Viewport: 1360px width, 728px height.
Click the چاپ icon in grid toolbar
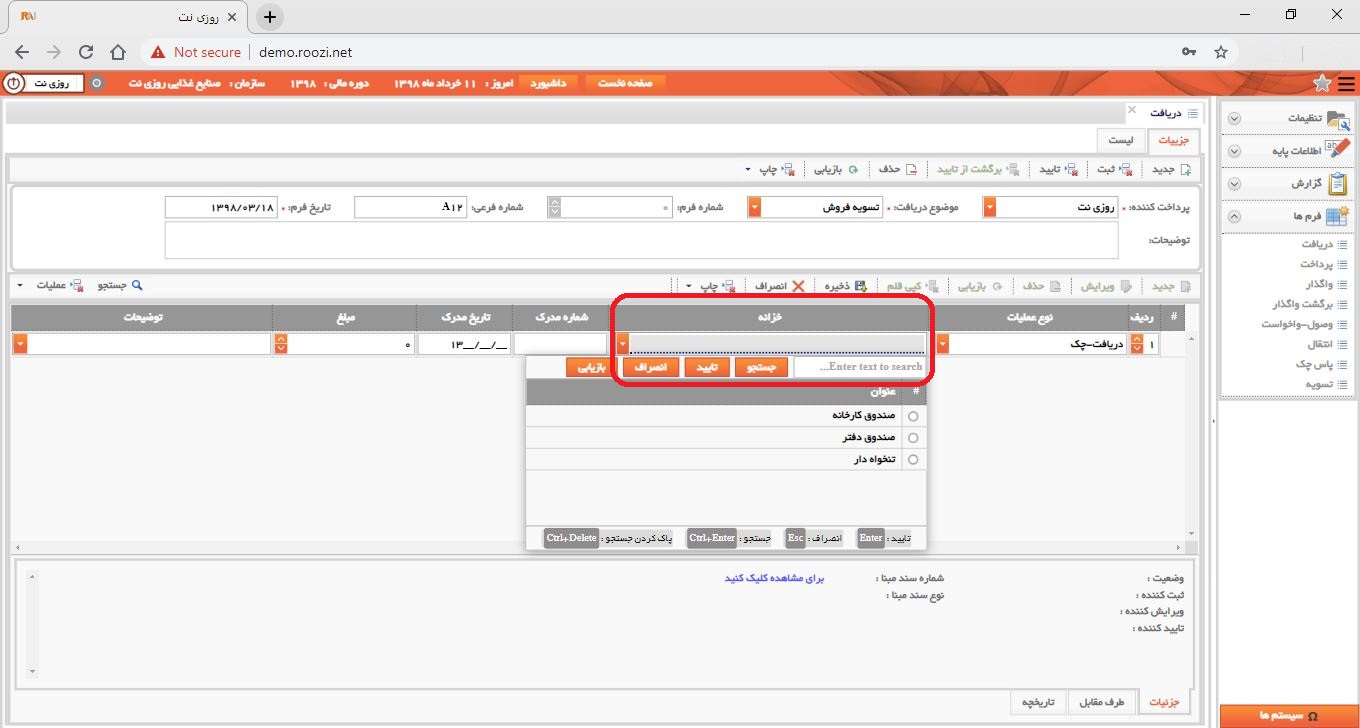[x=728, y=286]
